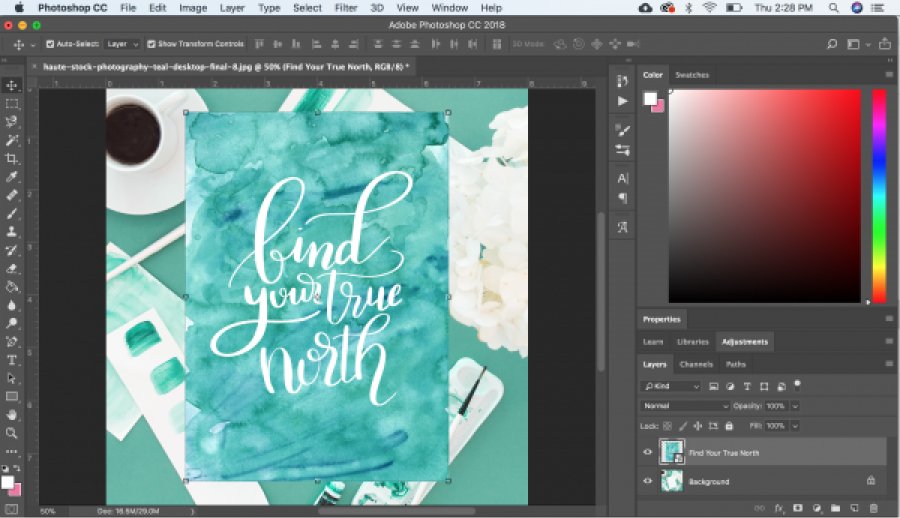Select the Dodge tool
The image size is (900, 518).
point(11,323)
